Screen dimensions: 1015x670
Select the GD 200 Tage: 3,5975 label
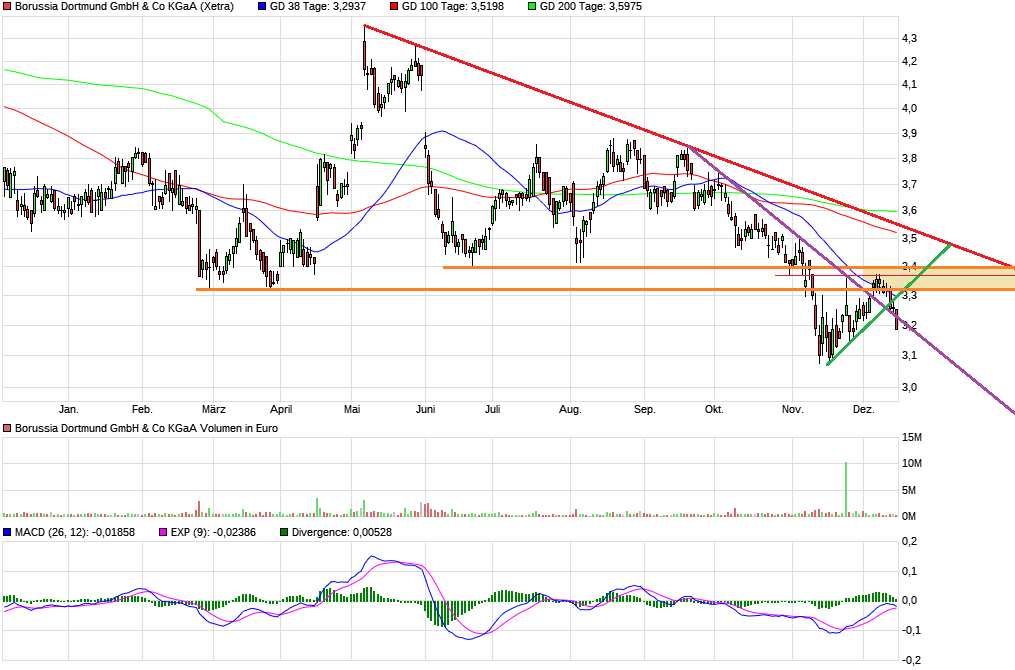pyautogui.click(x=590, y=6)
